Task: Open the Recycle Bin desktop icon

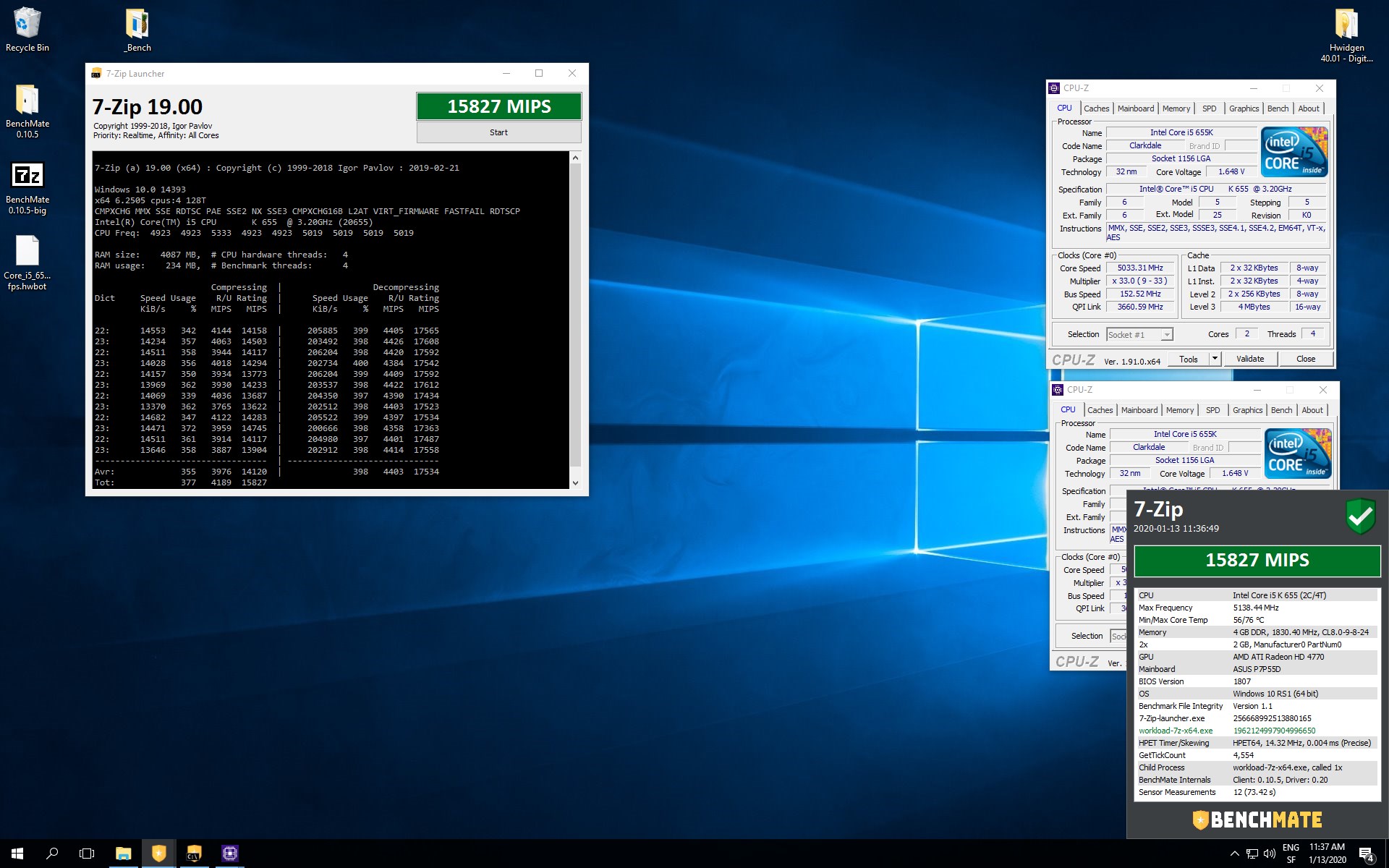Action: click(27, 30)
